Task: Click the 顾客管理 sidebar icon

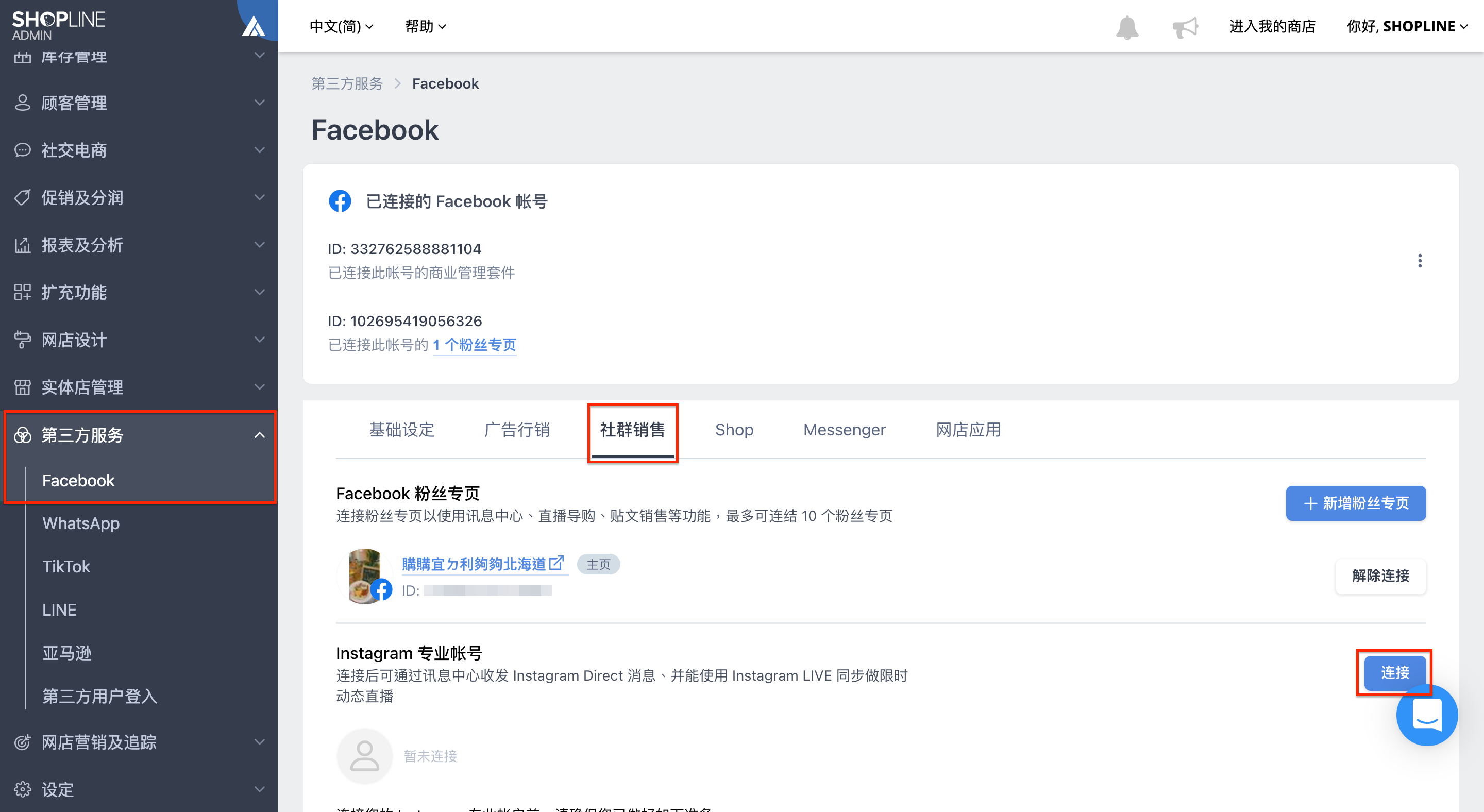Action: click(x=23, y=103)
